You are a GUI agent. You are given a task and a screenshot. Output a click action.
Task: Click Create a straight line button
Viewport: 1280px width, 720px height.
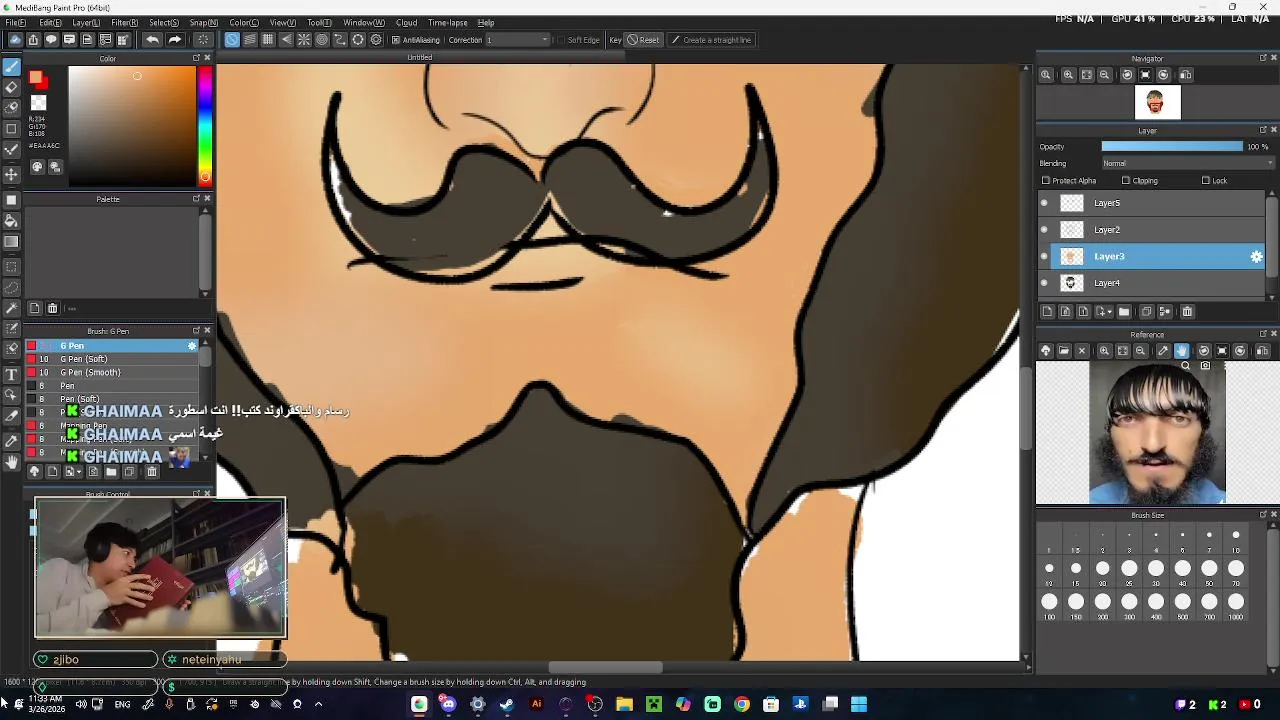(711, 40)
